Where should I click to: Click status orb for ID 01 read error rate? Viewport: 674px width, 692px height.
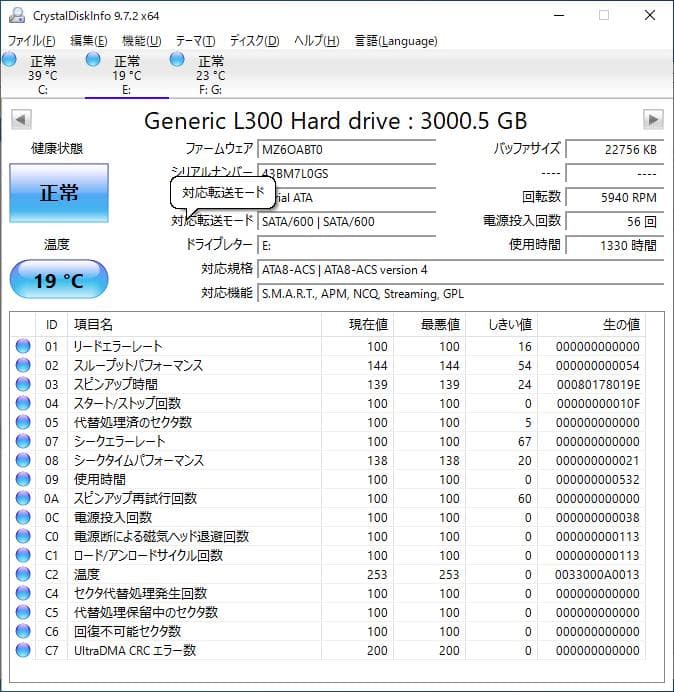point(23,346)
